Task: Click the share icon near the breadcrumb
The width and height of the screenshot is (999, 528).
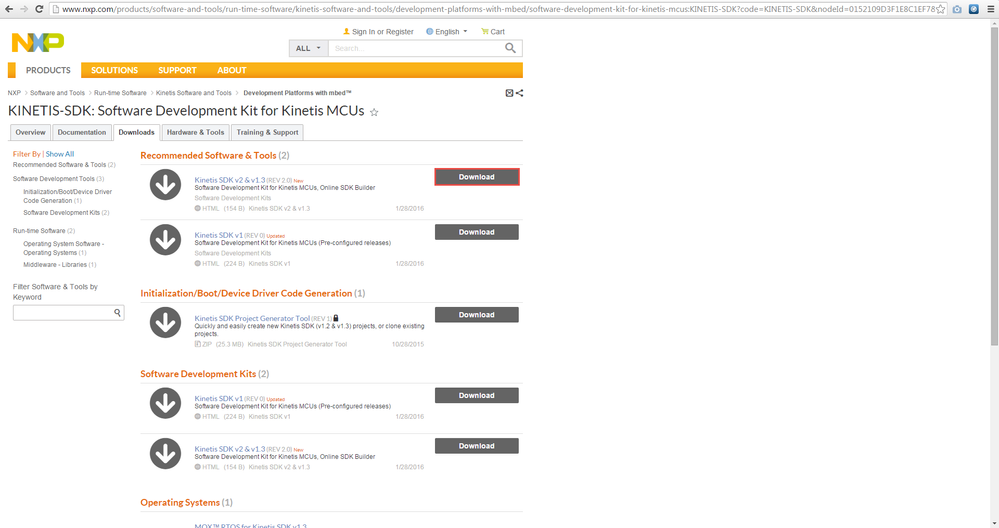Action: coord(520,93)
